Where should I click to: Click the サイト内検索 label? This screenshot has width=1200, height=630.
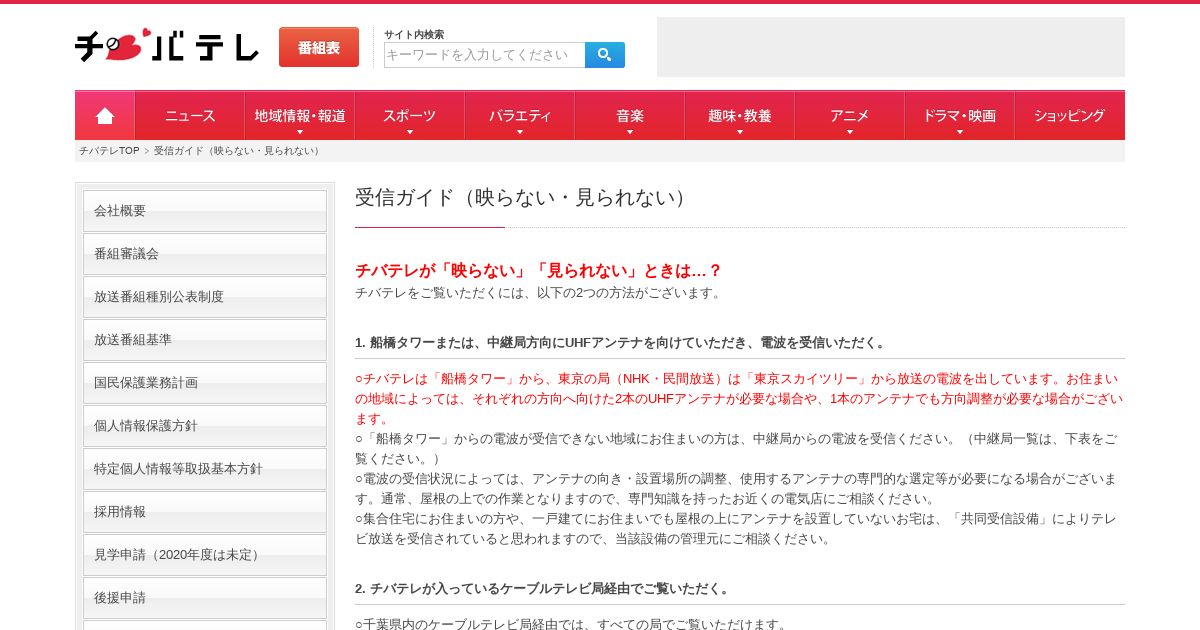click(x=414, y=34)
